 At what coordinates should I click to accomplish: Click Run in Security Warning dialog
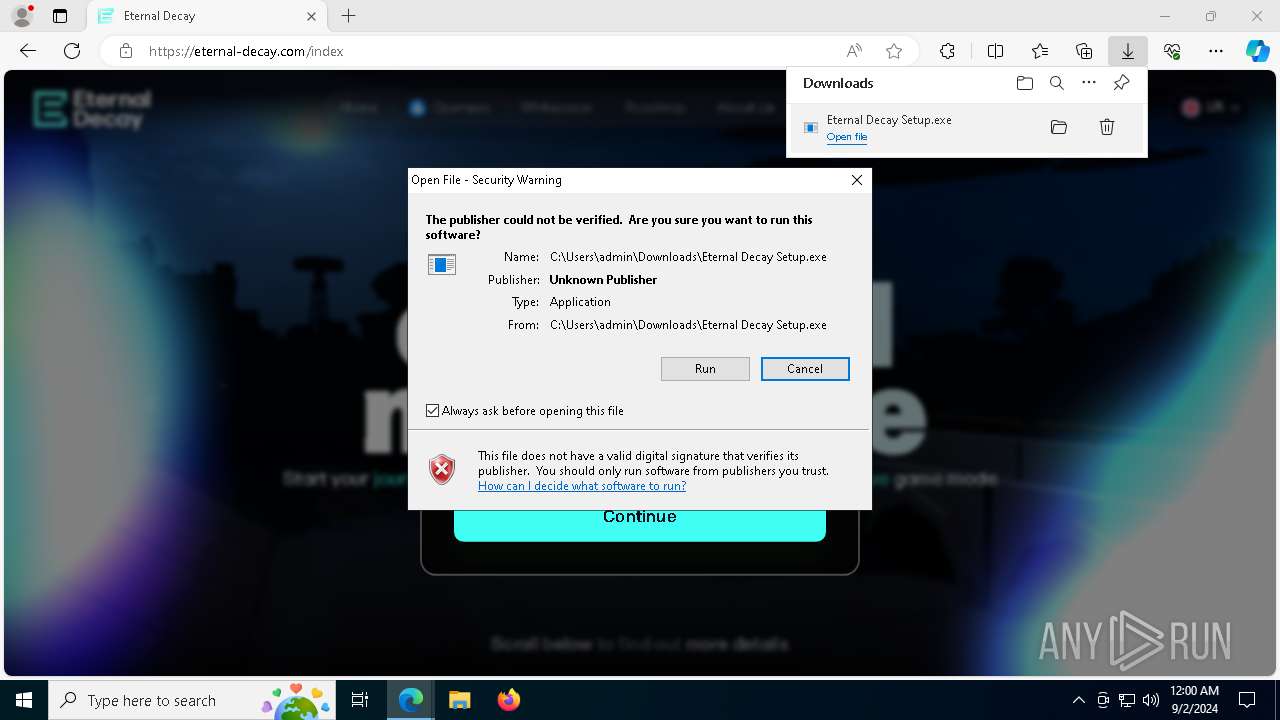pyautogui.click(x=705, y=369)
